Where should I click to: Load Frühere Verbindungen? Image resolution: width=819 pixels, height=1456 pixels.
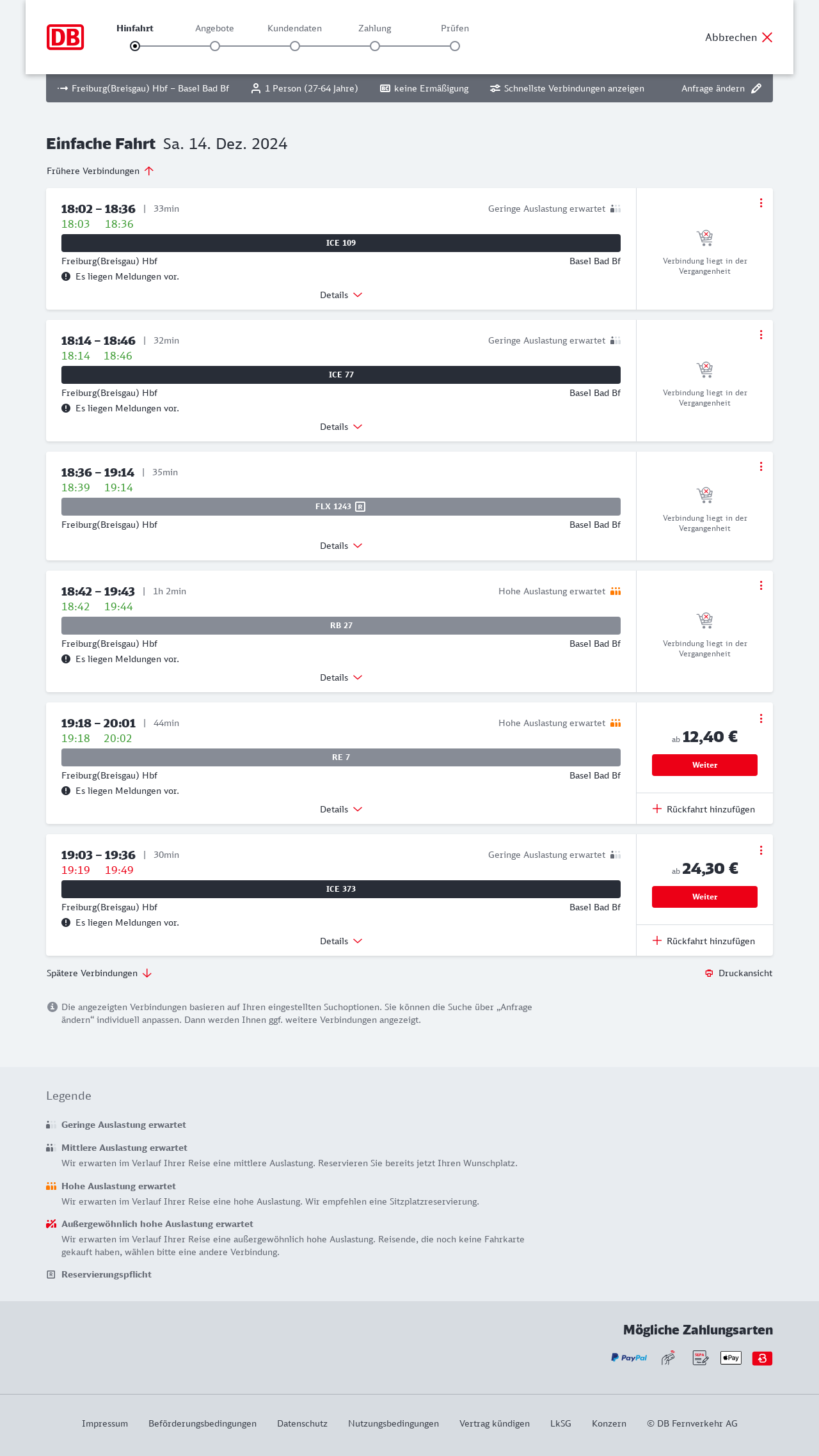point(100,171)
